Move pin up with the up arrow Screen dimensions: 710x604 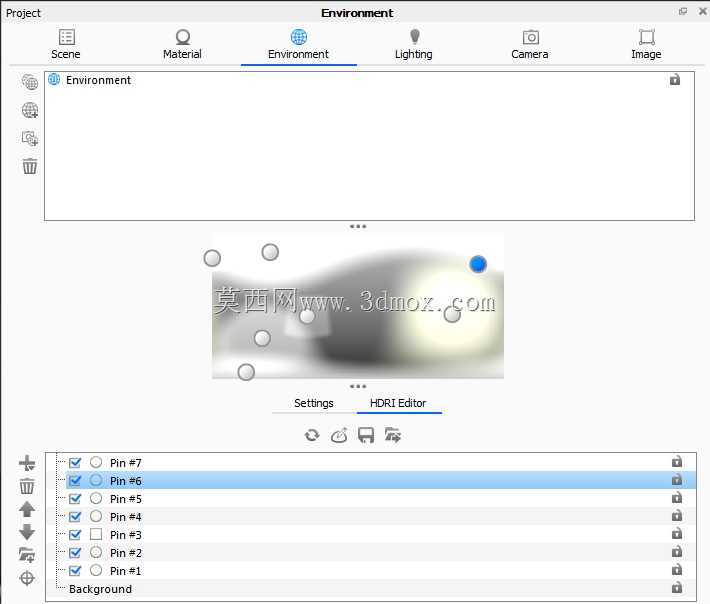point(27,509)
